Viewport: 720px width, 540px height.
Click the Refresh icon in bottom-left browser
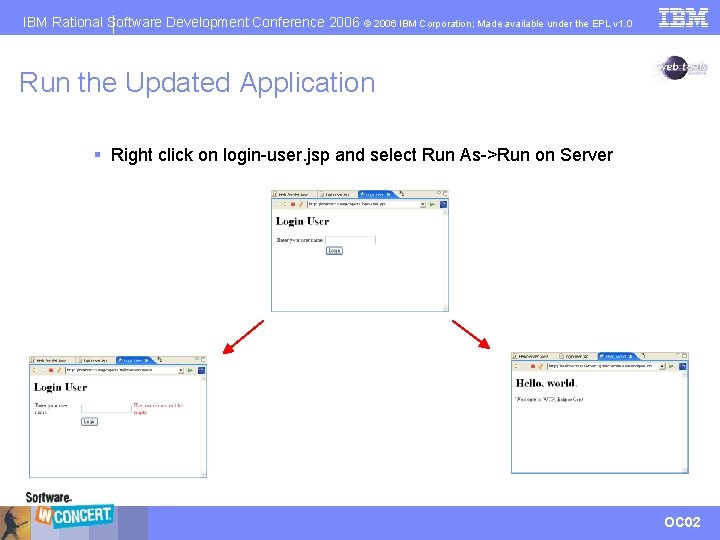click(59, 370)
